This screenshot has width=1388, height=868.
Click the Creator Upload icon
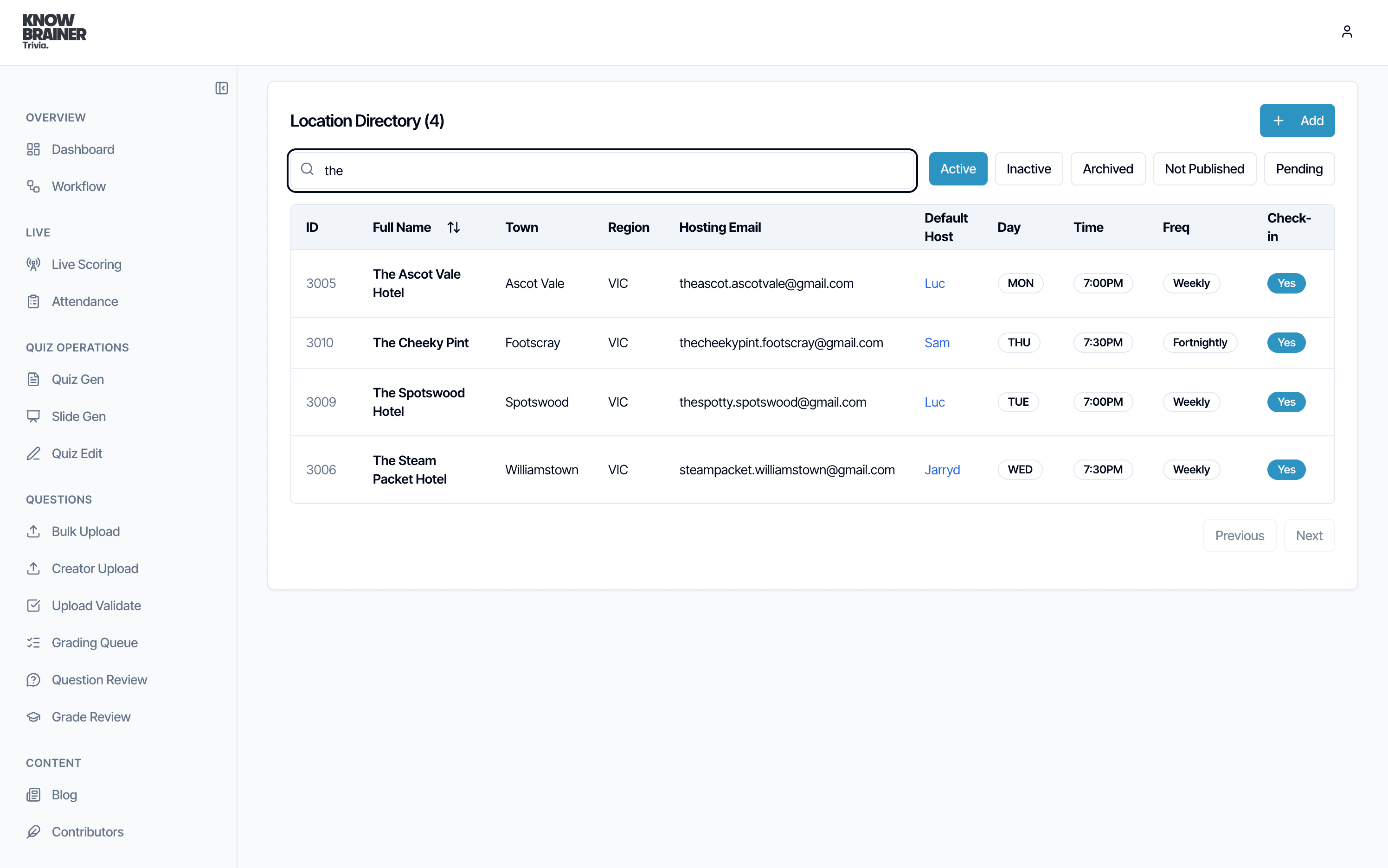(33, 568)
